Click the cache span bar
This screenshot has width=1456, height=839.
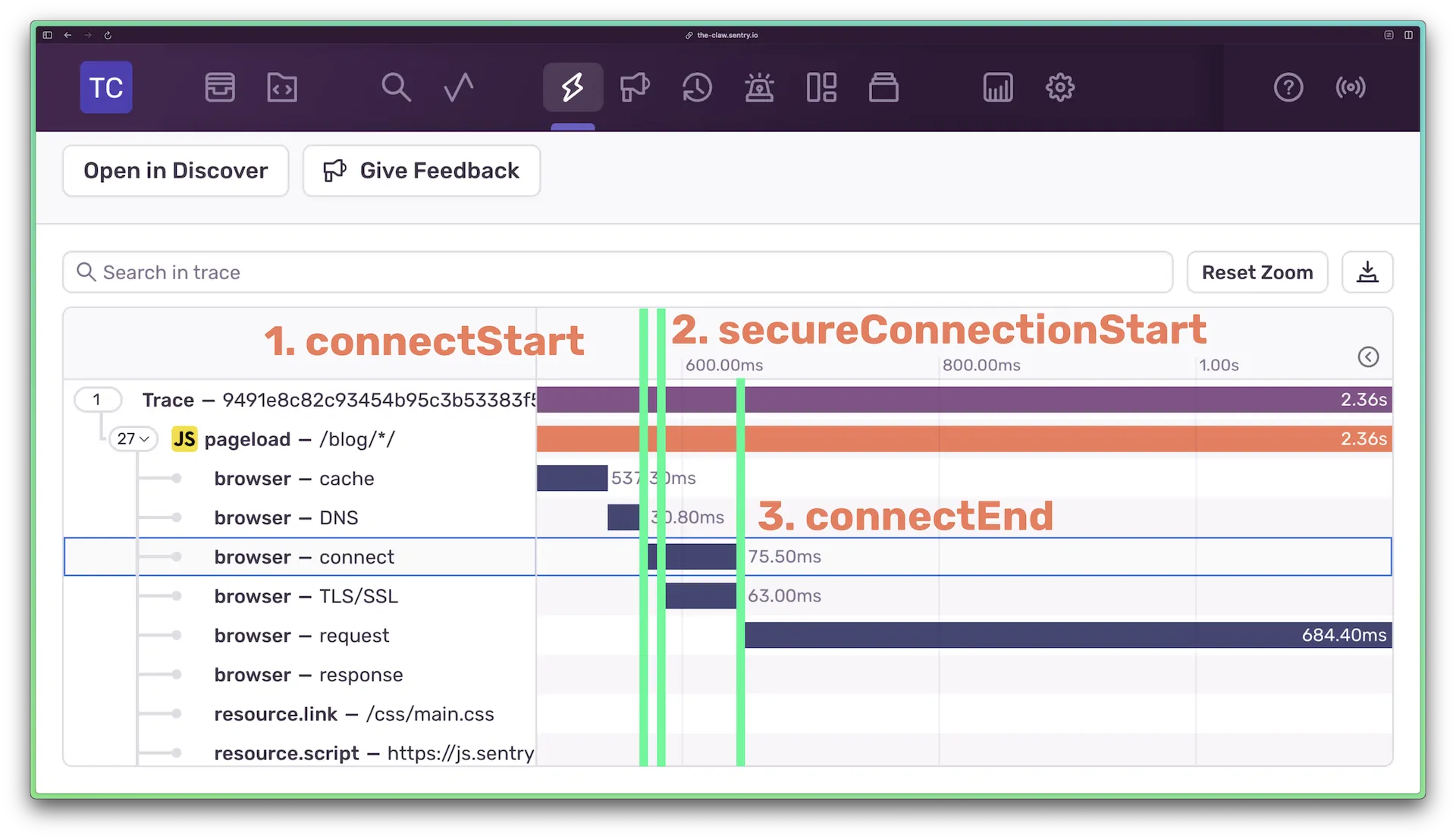(573, 479)
